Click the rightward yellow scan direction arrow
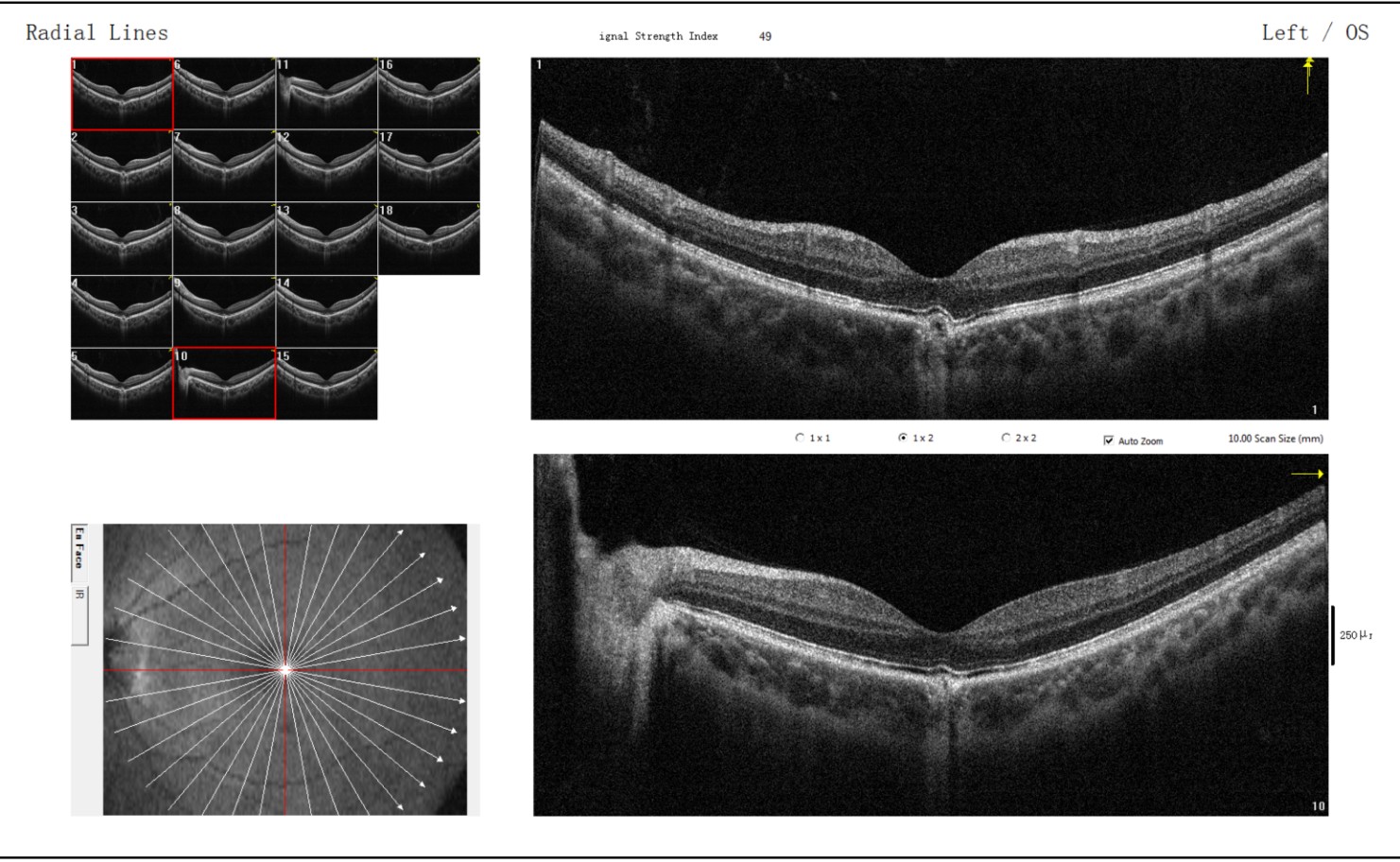 (x=1308, y=474)
